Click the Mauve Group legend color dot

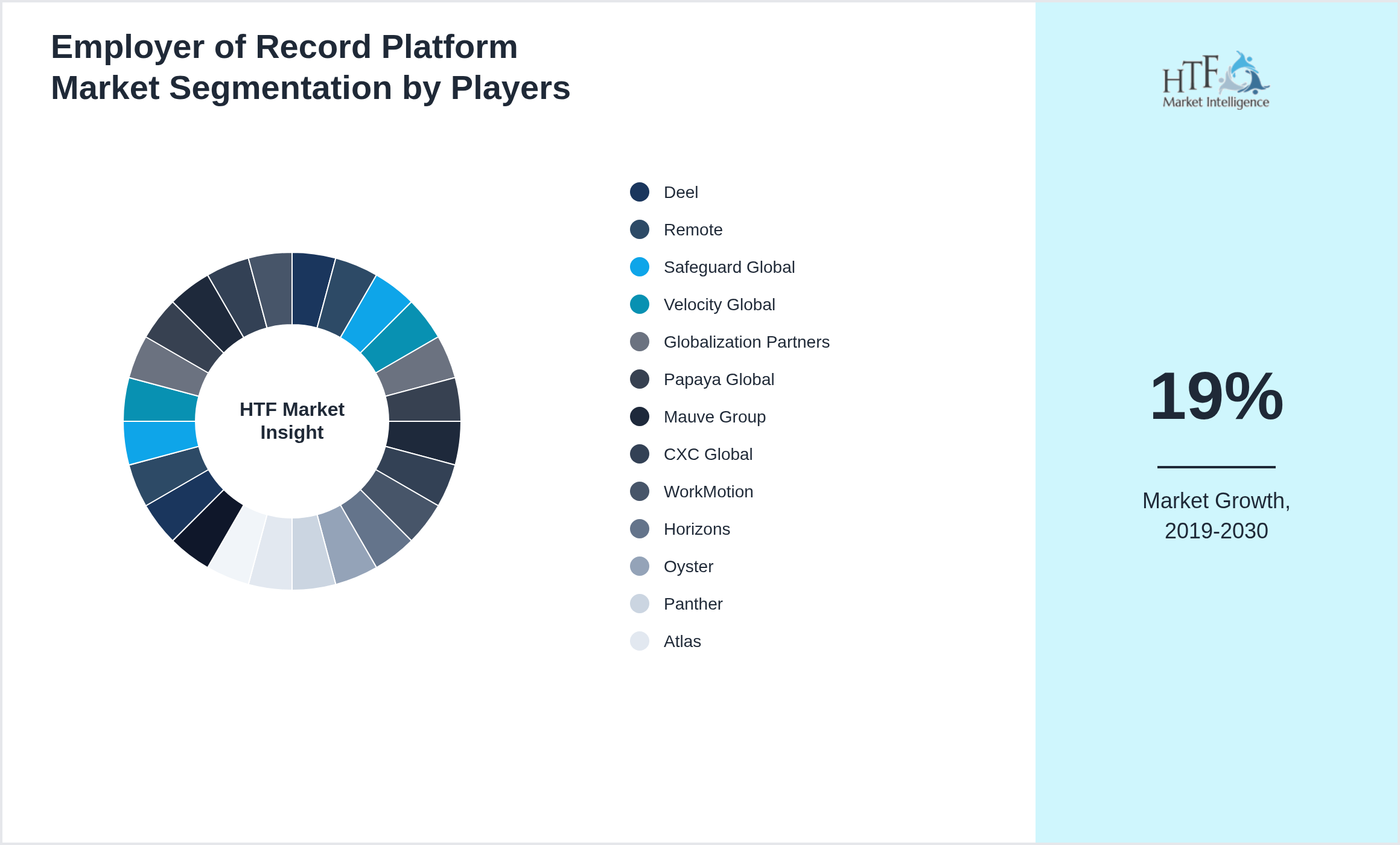(x=640, y=416)
